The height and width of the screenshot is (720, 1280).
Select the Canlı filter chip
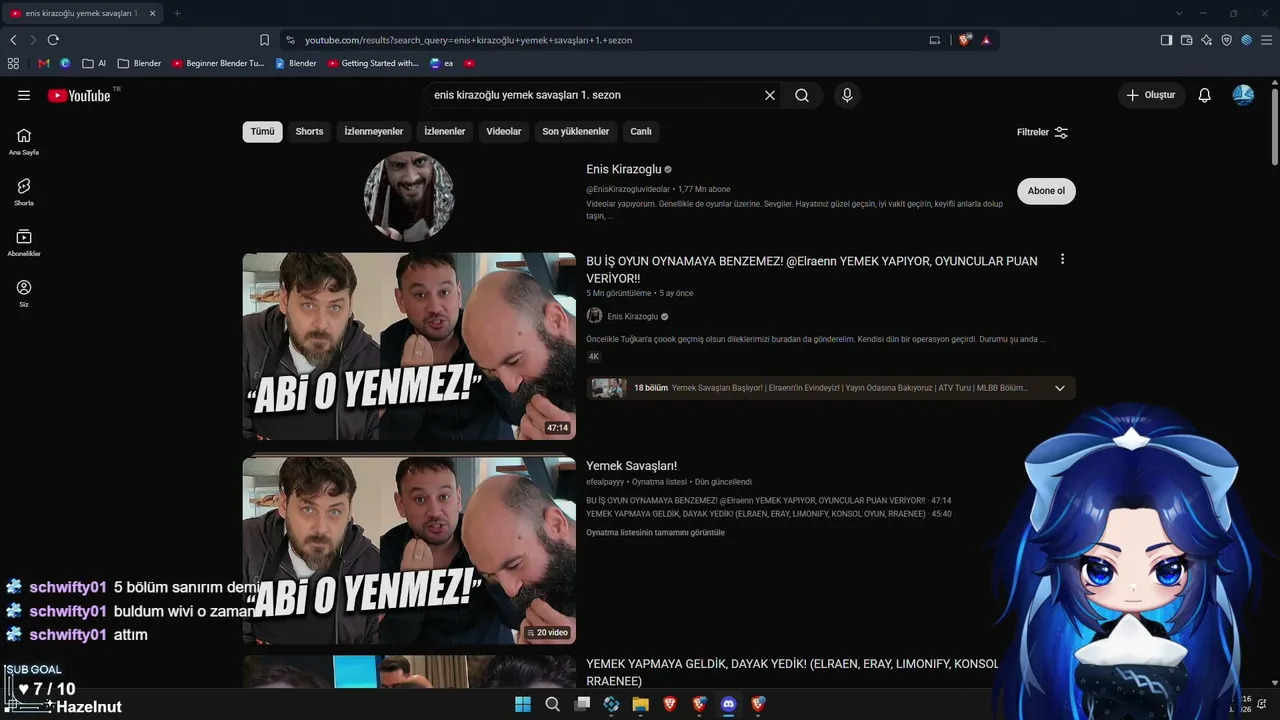[641, 132]
